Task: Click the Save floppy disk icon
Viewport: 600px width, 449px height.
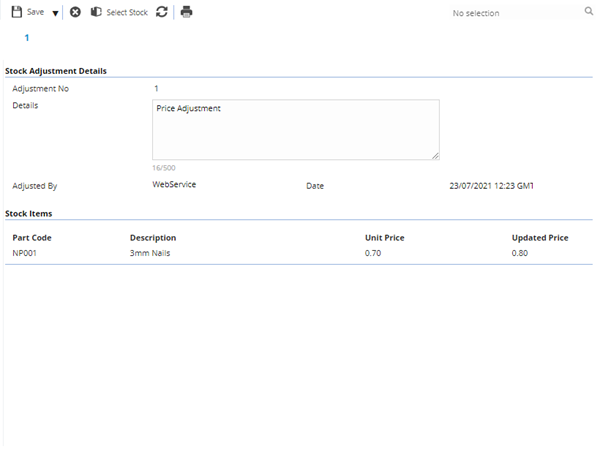Action: click(17, 12)
